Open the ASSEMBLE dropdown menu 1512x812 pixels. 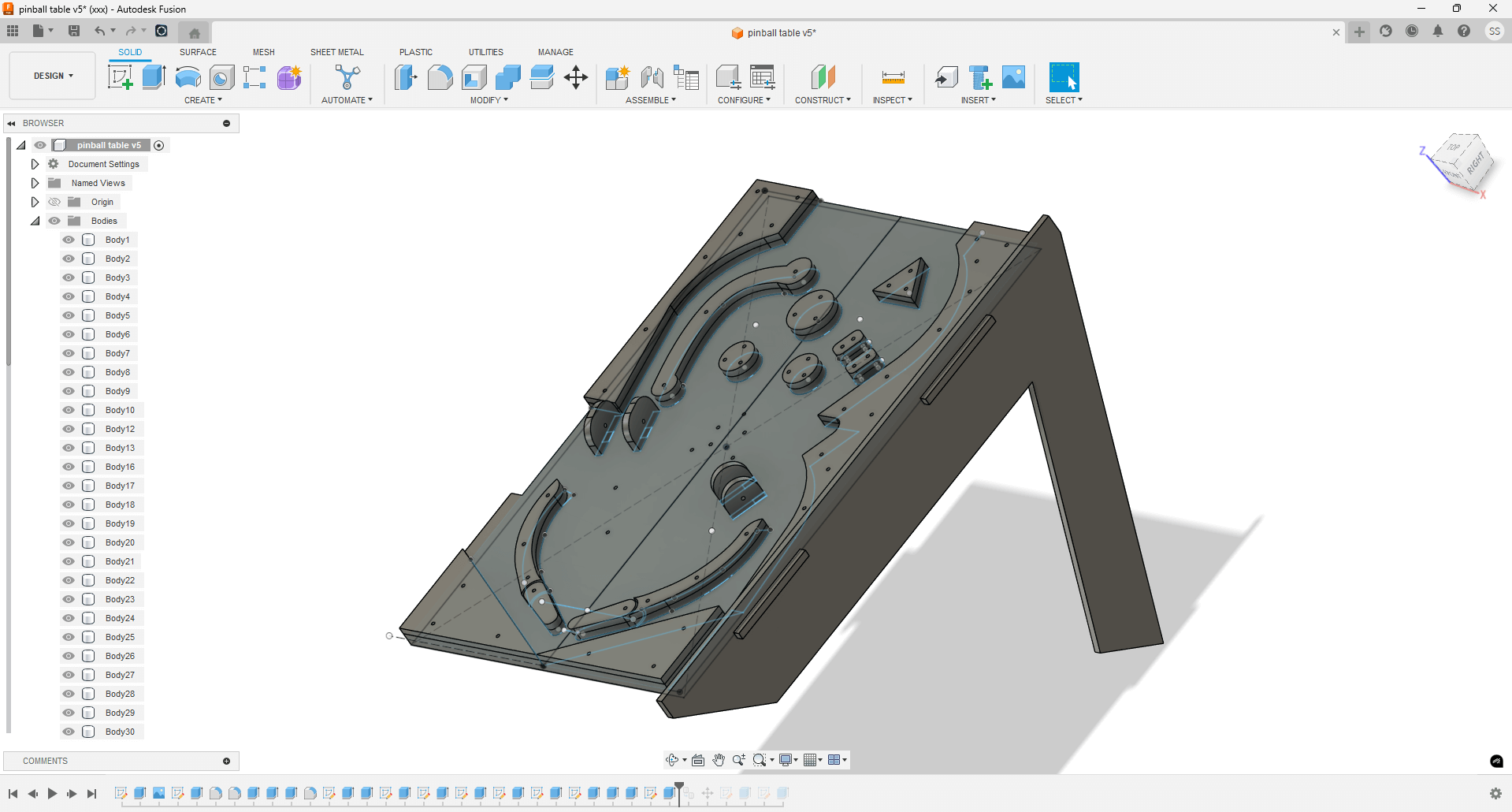pyautogui.click(x=651, y=100)
